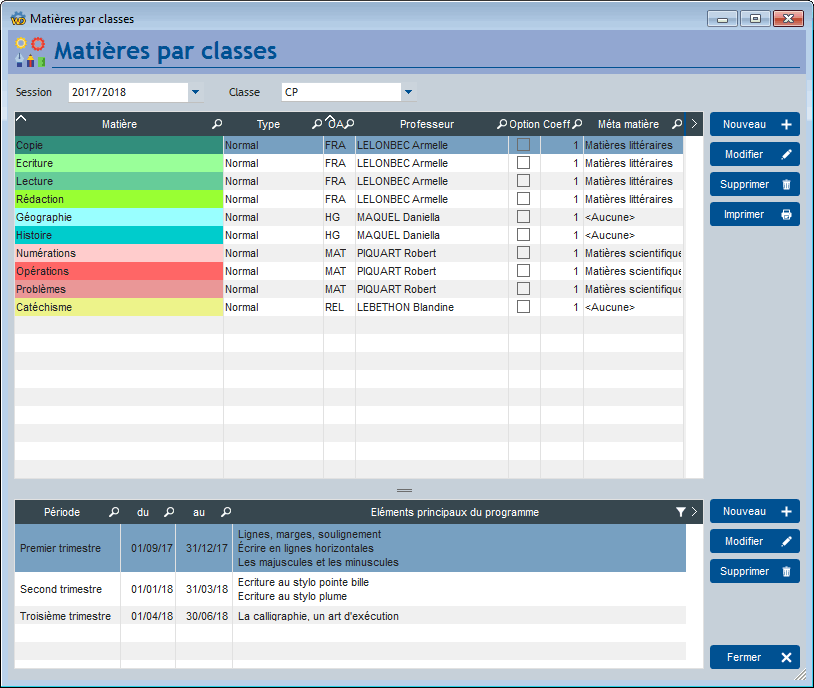
Task: Click the magnifier icon beside Période header
Action: click(x=114, y=512)
